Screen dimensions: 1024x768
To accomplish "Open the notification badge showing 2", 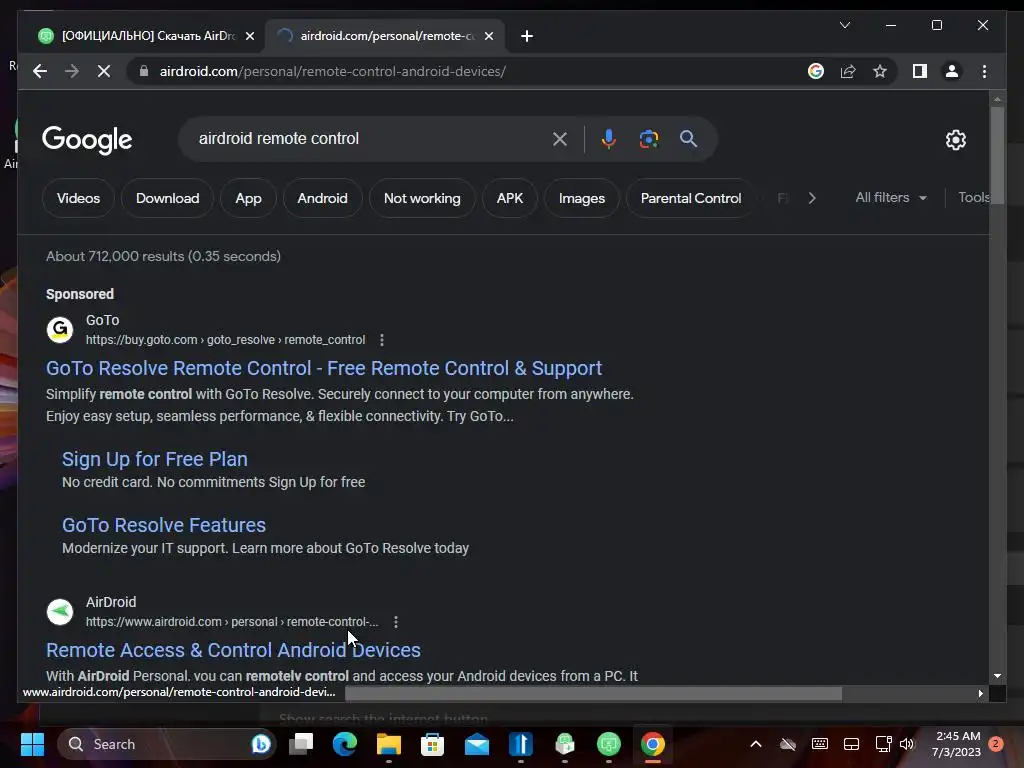I will (x=996, y=744).
